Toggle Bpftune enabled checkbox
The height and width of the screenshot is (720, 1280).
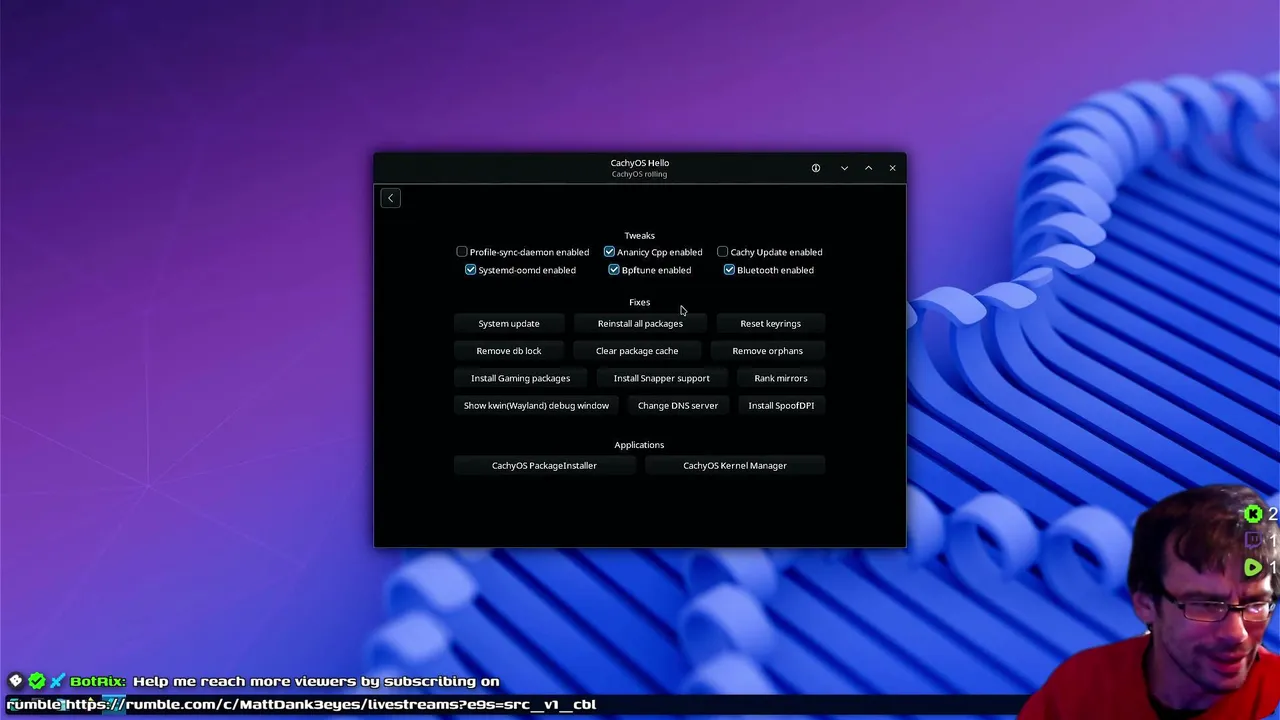(x=614, y=270)
